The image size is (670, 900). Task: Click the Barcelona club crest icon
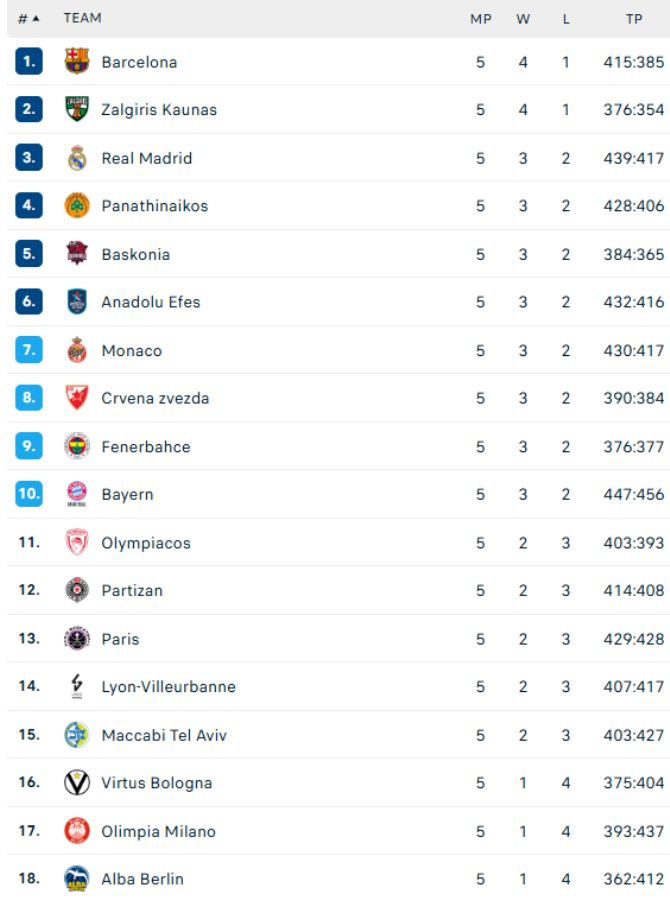(77, 62)
